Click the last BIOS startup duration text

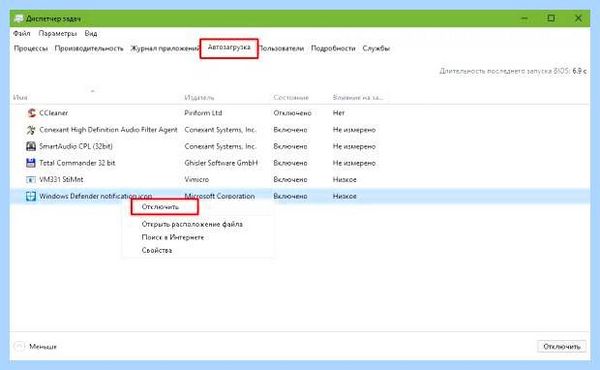pyautogui.click(x=513, y=71)
